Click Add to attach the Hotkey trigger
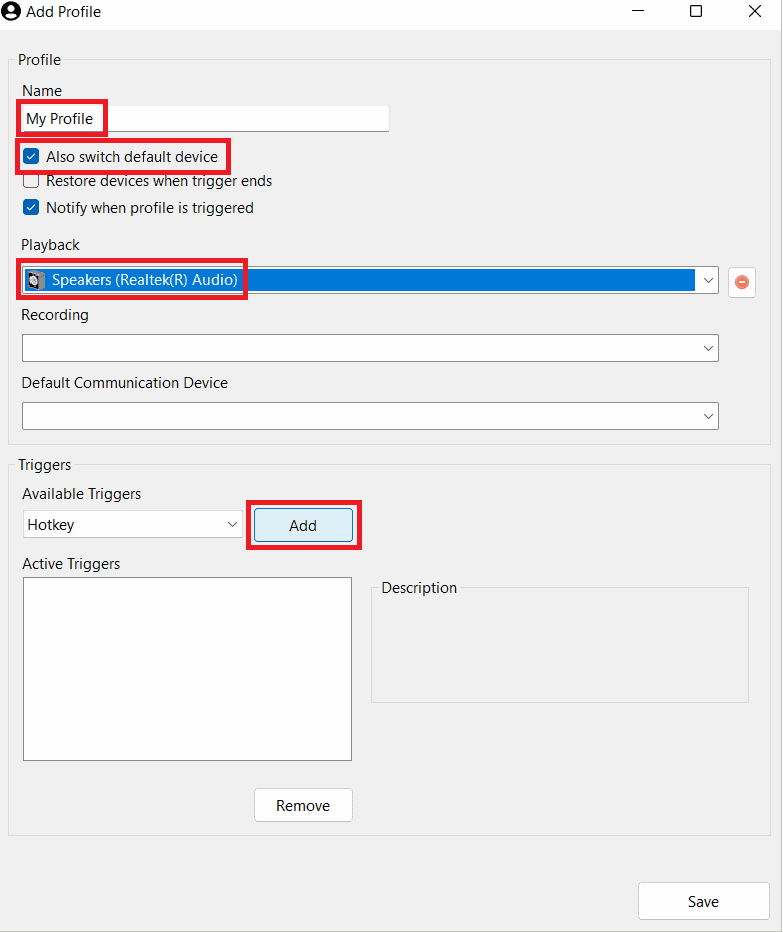This screenshot has height=932, width=783. click(303, 524)
